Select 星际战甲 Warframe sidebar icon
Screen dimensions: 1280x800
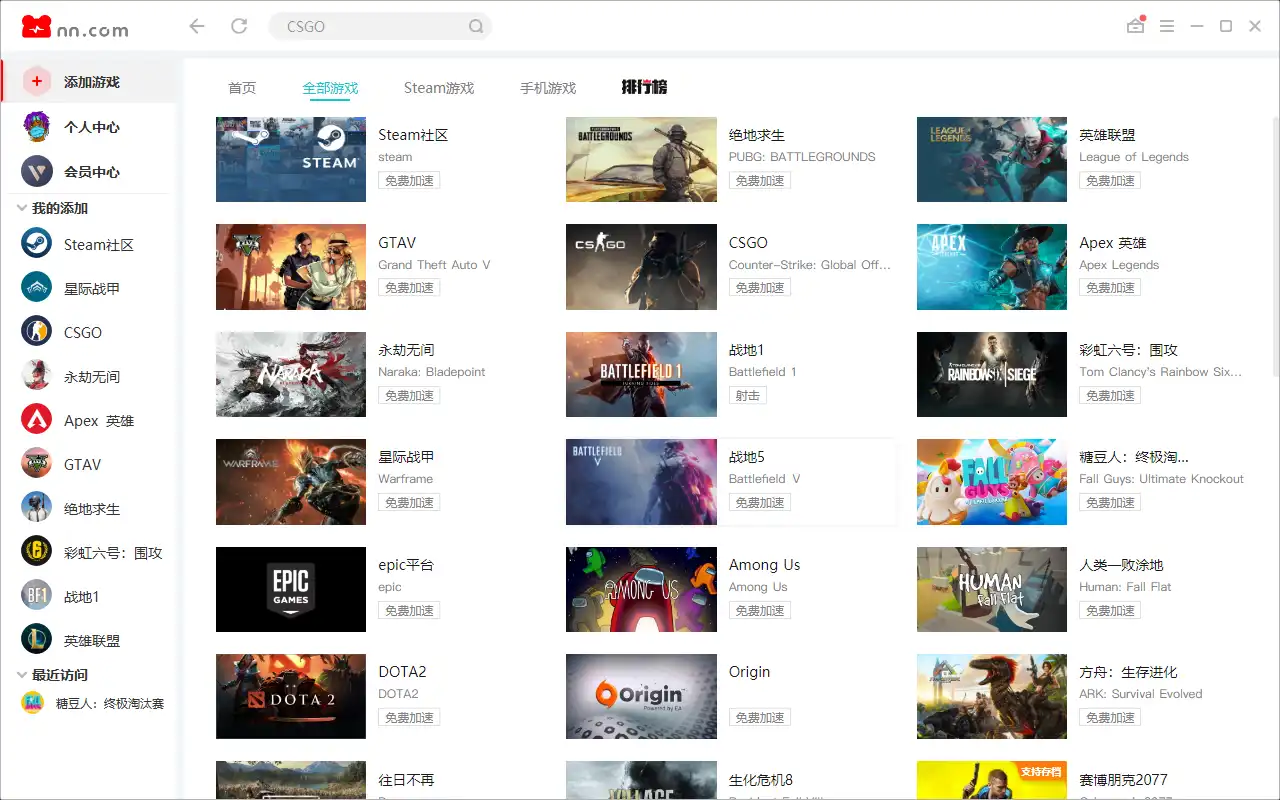pyautogui.click(x=37, y=288)
